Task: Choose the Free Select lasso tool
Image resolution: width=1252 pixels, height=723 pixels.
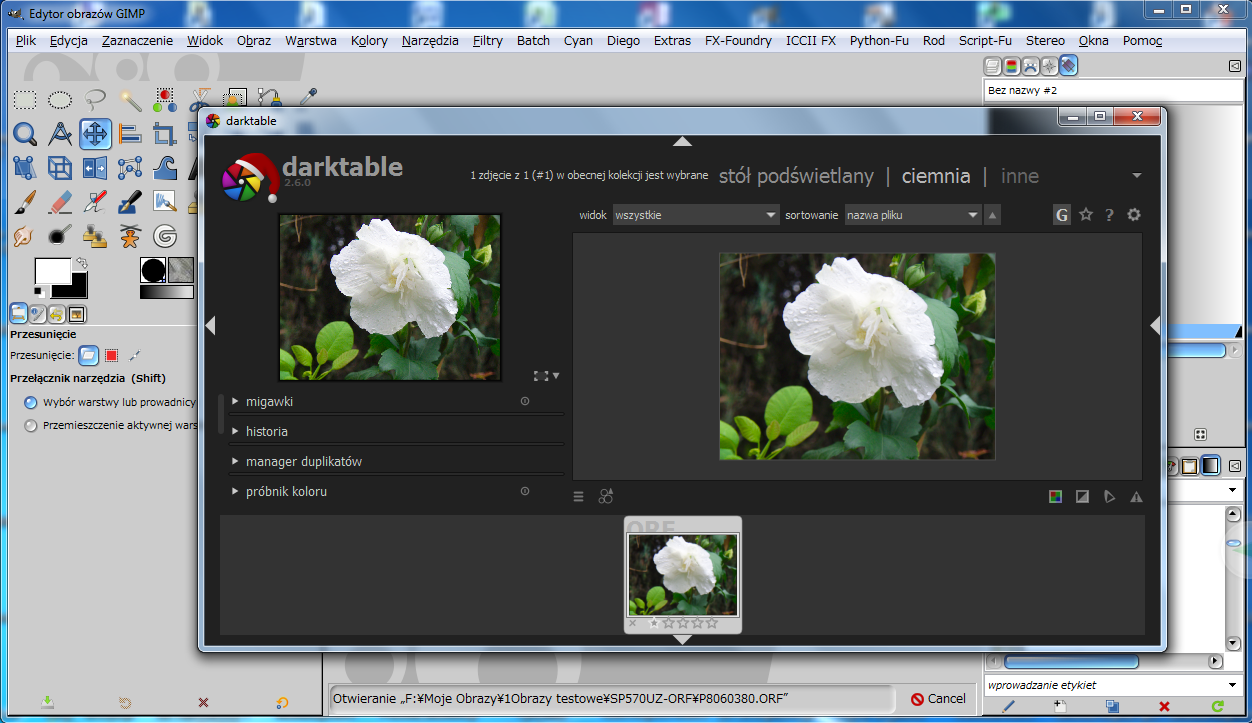Action: [x=95, y=99]
